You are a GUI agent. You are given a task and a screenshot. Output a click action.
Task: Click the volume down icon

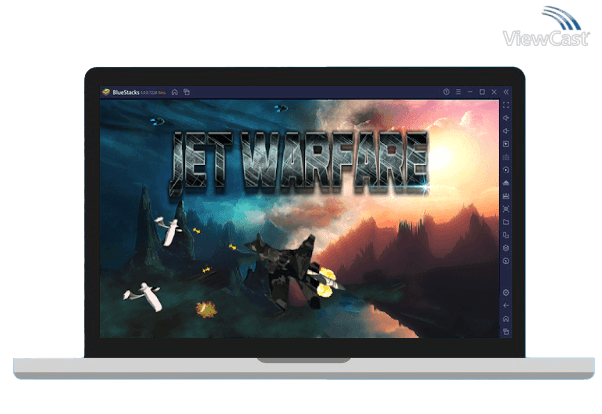(x=506, y=131)
